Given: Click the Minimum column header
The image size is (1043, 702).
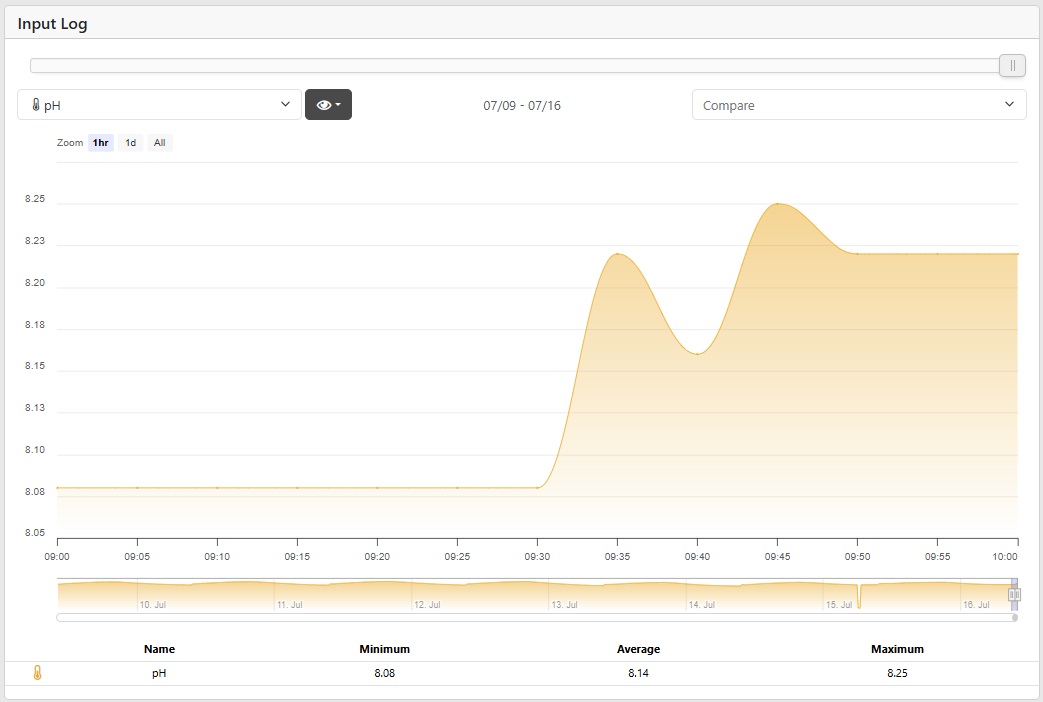Looking at the screenshot, I should [384, 649].
